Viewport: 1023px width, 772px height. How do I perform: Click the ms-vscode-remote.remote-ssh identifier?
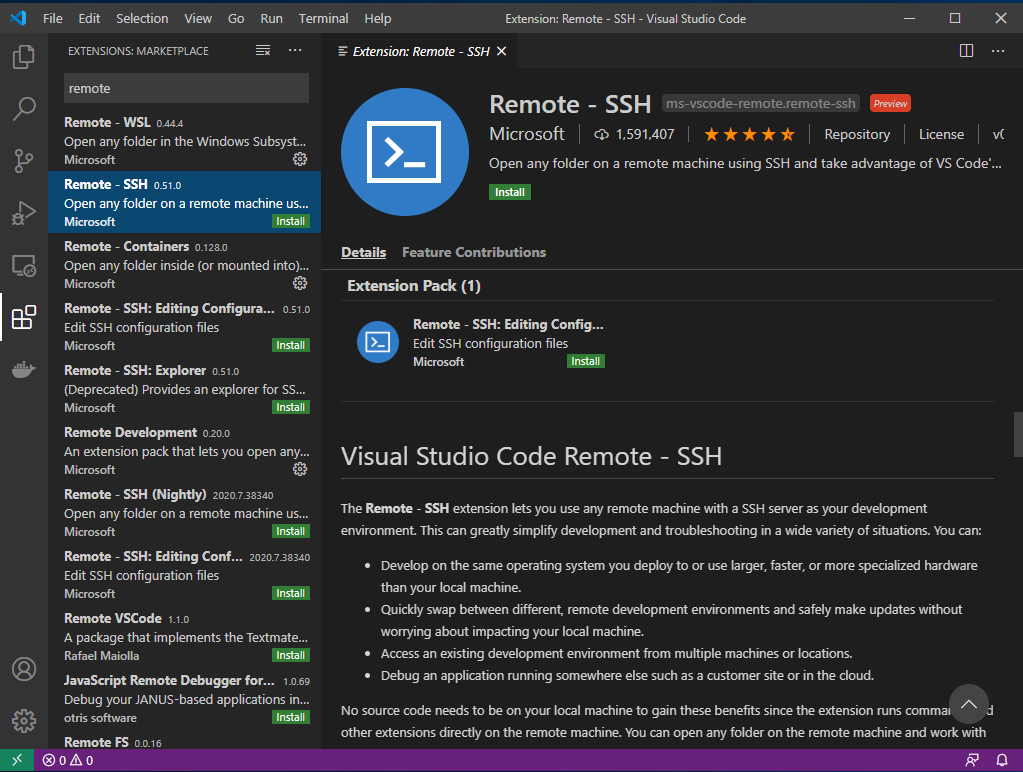click(760, 104)
